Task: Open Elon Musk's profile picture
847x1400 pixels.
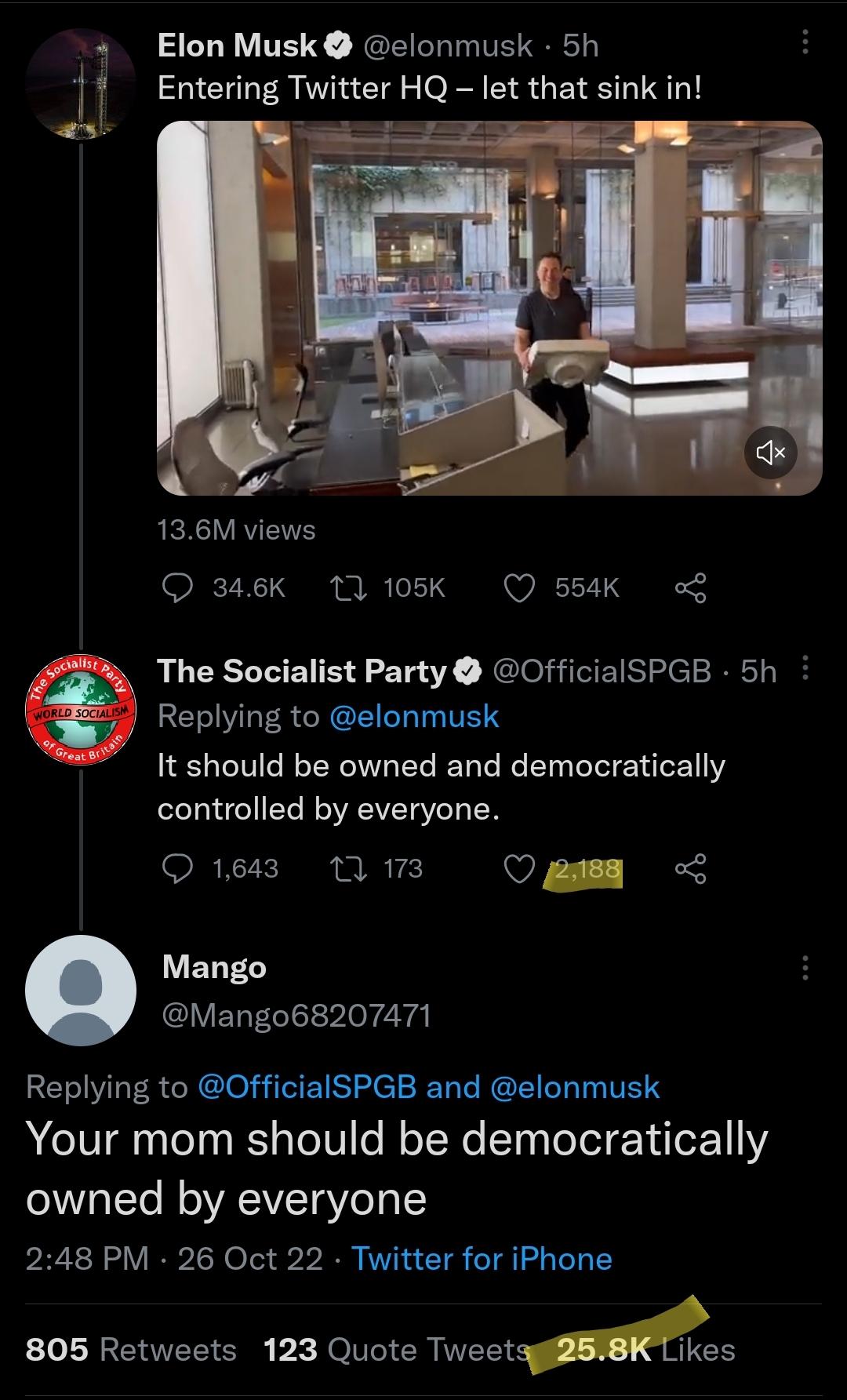Action: click(x=81, y=83)
